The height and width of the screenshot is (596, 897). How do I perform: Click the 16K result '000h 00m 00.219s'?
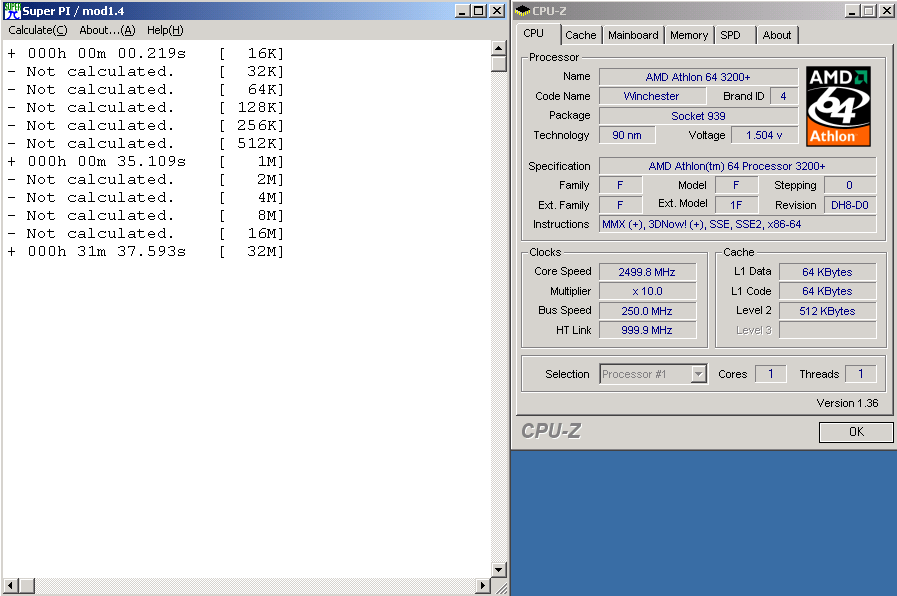107,53
